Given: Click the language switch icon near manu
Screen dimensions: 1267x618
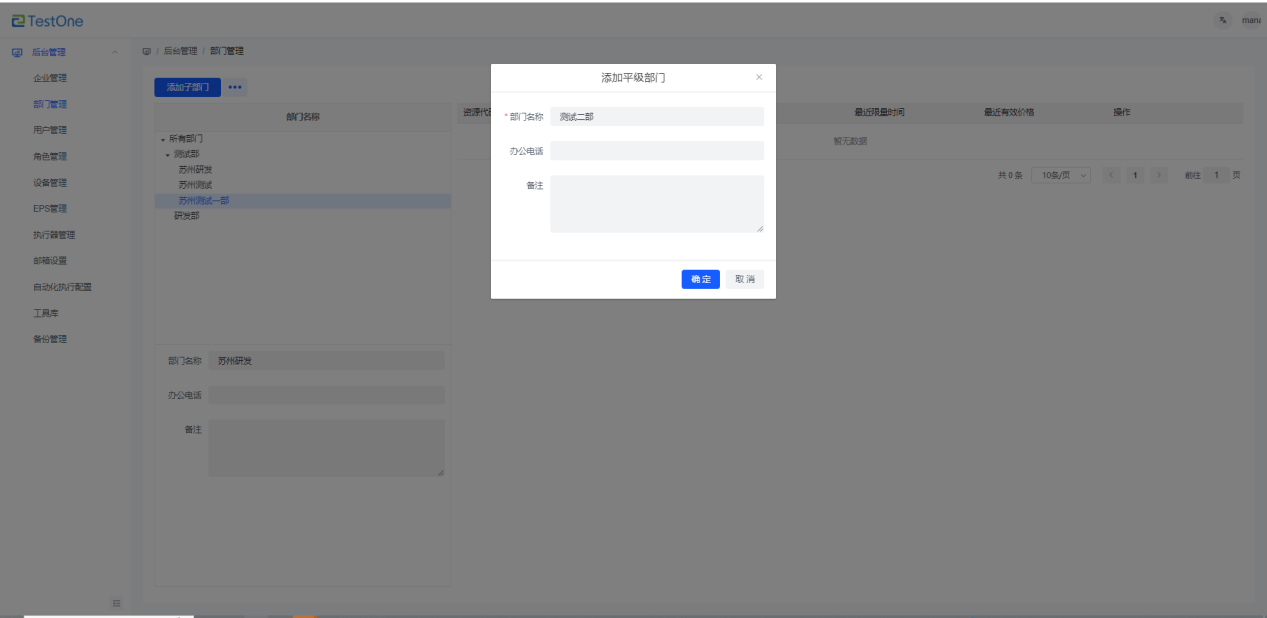Looking at the screenshot, I should click(1223, 20).
